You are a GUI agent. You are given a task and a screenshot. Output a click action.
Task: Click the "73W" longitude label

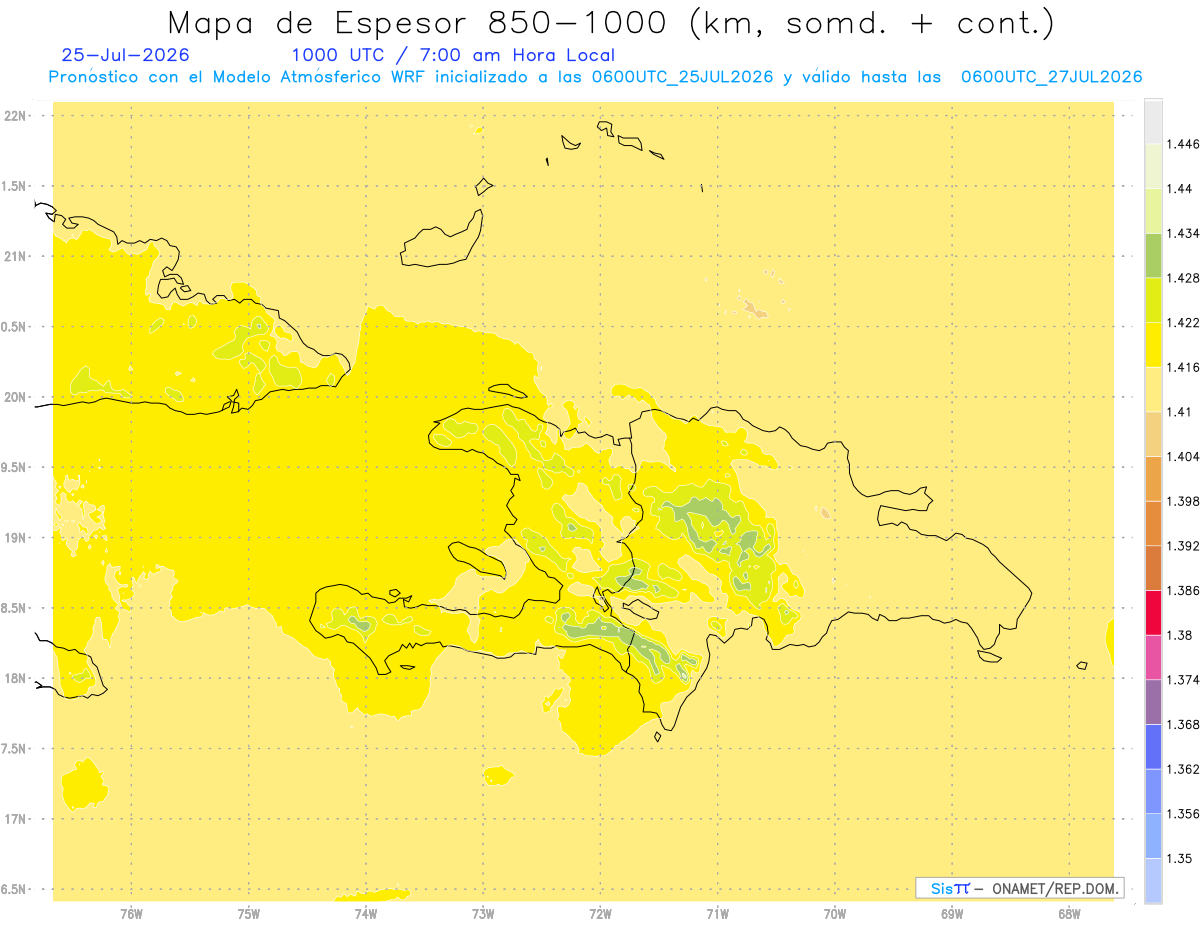tap(483, 912)
